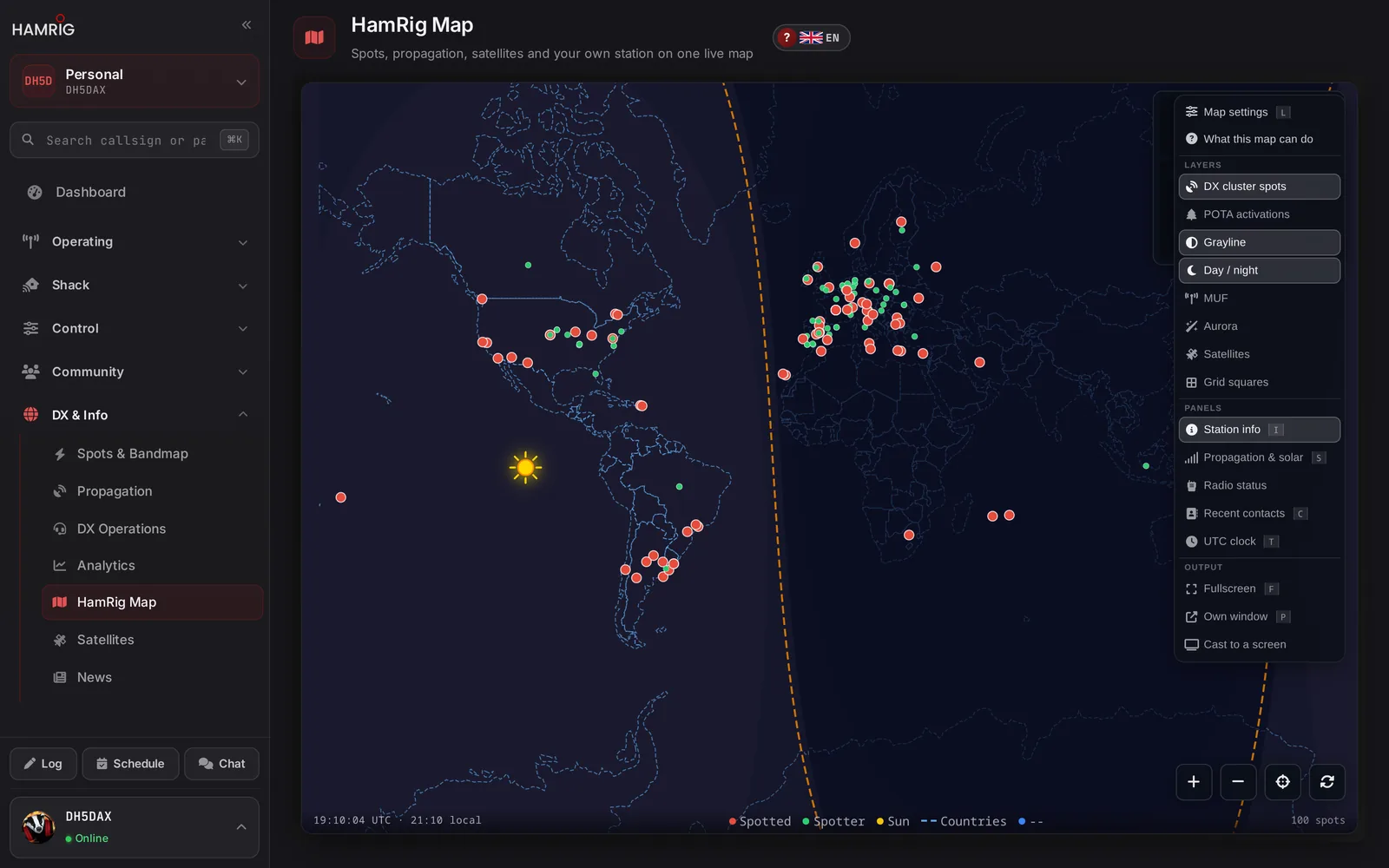Screen dimensions: 1389x868
Task: Choose Cast to a screen
Action: point(1259,644)
